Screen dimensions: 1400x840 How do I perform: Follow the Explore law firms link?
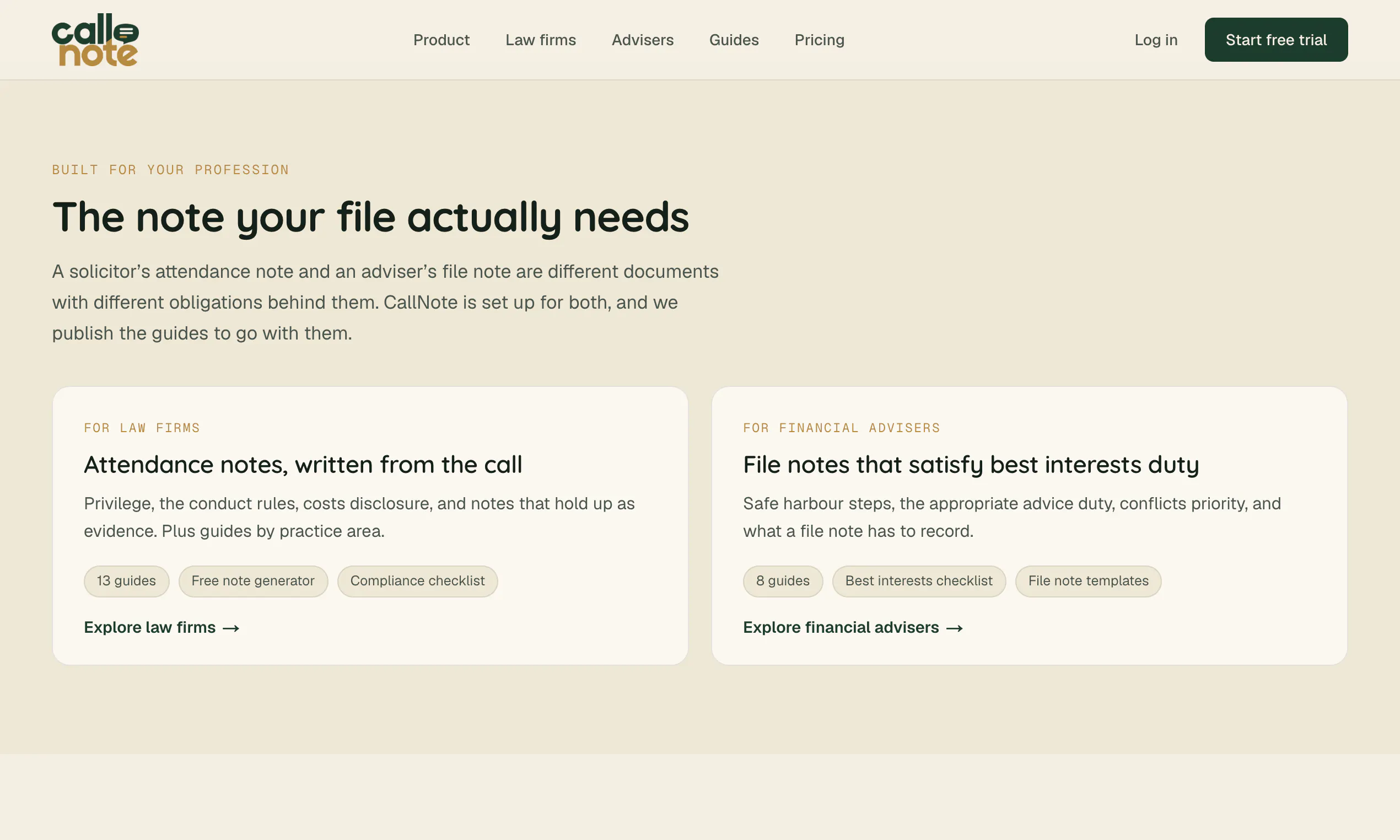tap(162, 627)
